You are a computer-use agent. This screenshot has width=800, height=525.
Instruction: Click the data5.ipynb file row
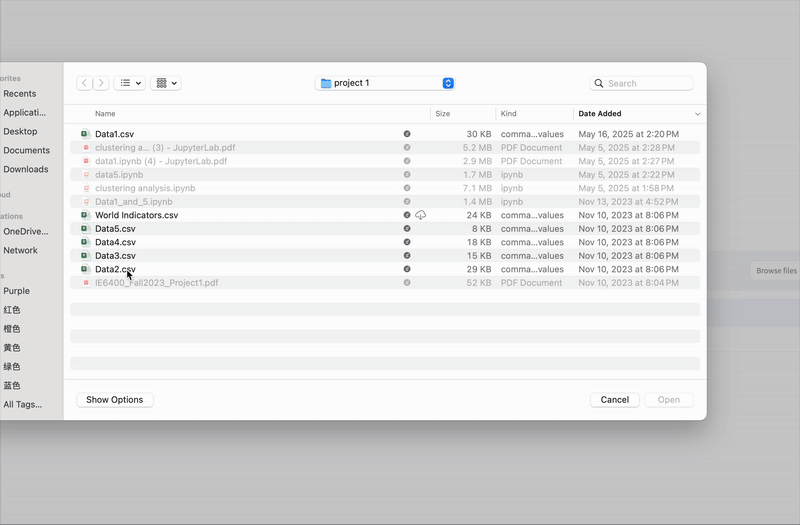(385, 174)
